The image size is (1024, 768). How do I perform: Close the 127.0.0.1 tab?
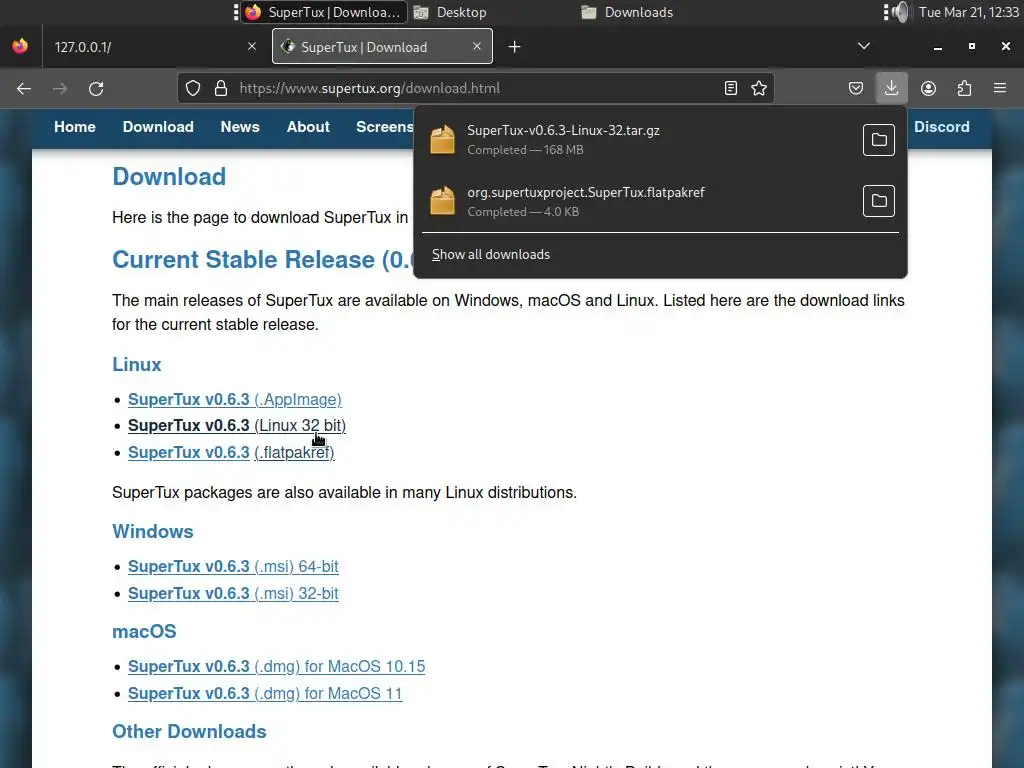(252, 46)
